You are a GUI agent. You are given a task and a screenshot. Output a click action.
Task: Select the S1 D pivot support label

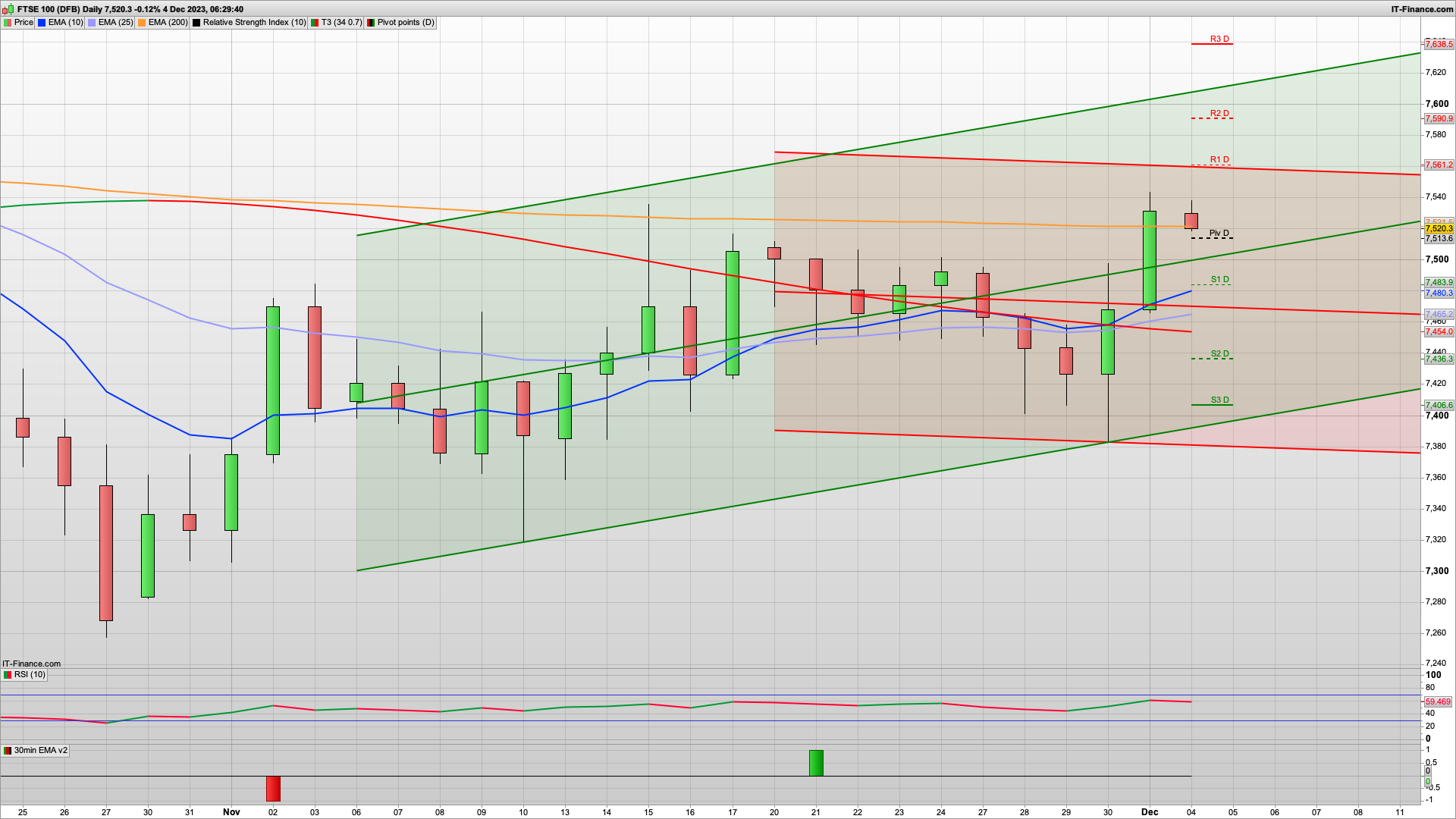pos(1219,279)
